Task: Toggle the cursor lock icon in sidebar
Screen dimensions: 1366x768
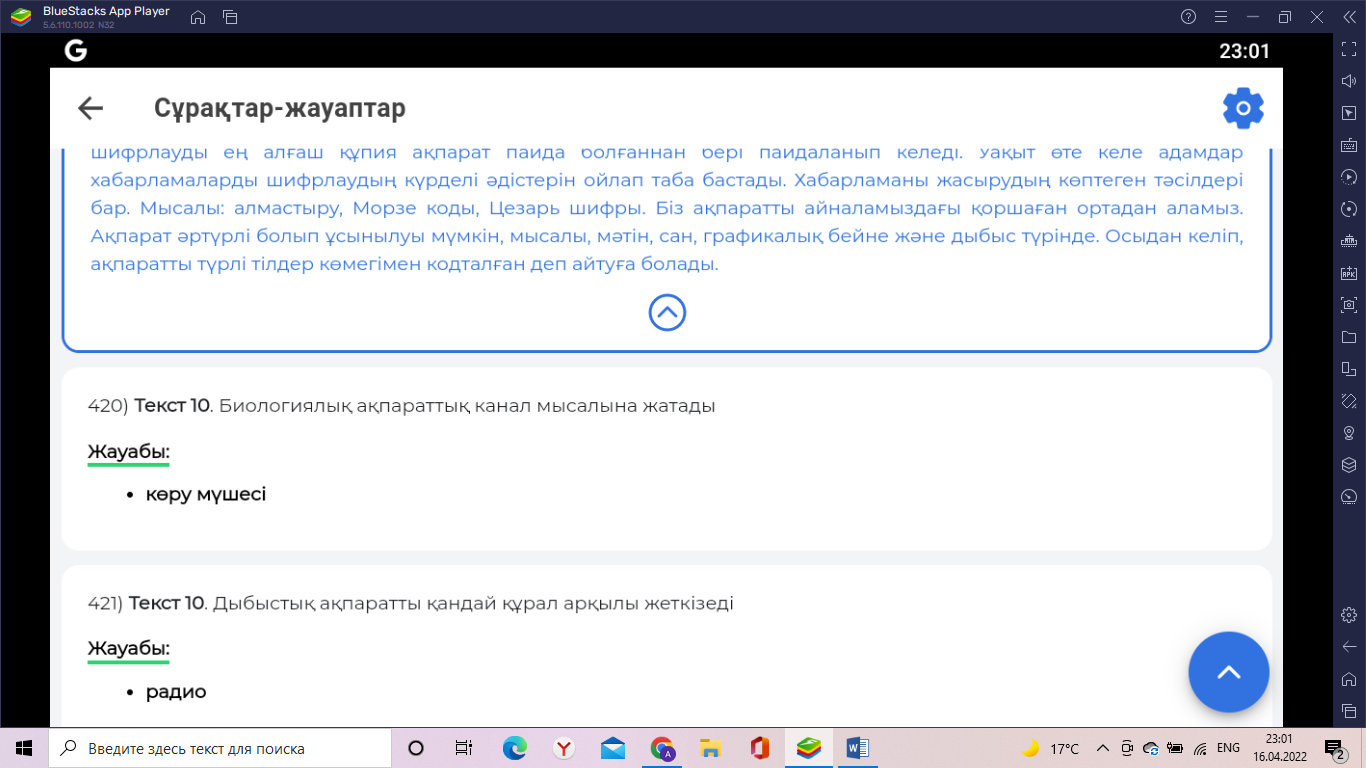Action: (x=1348, y=113)
